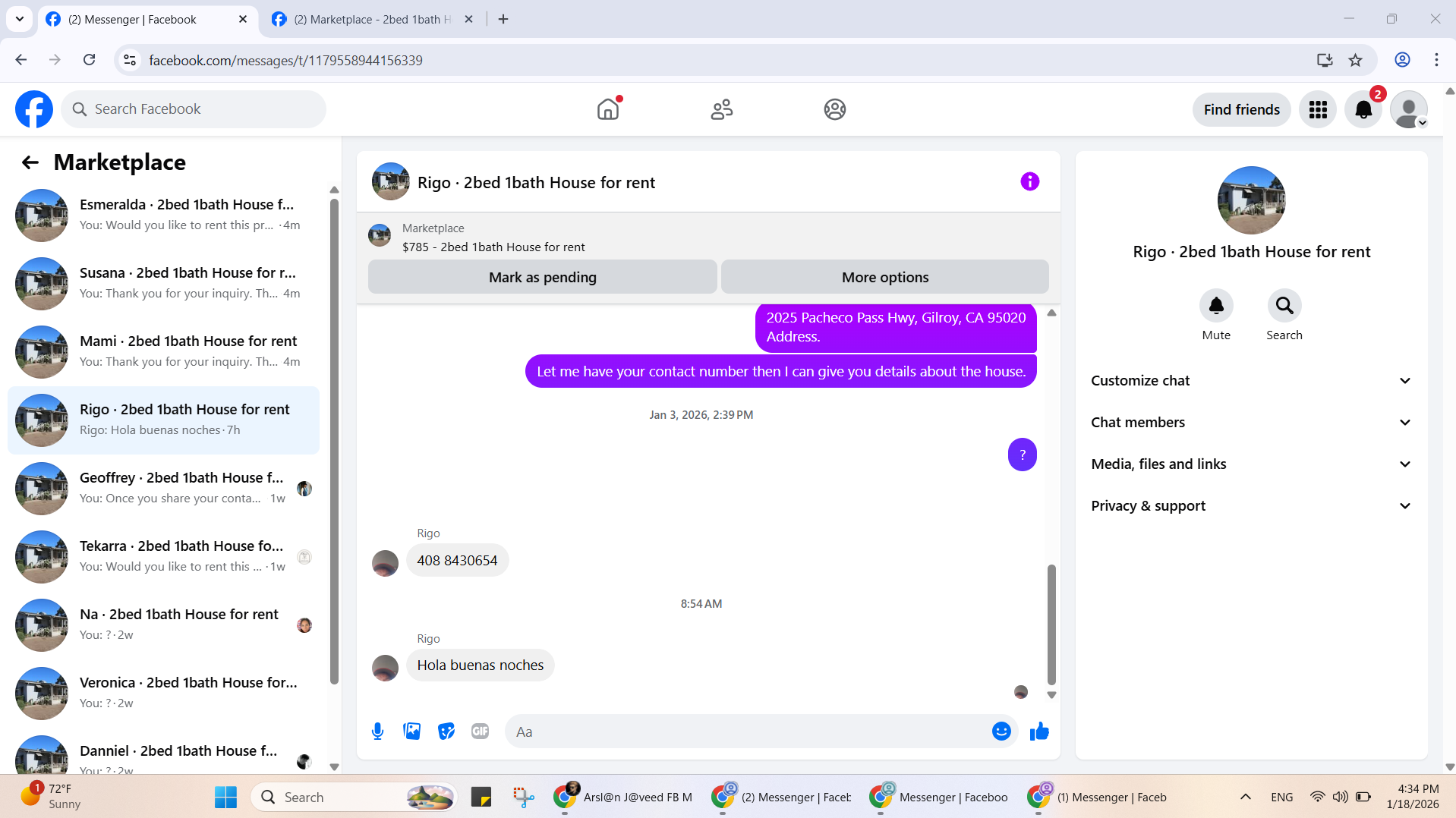Open Esmeralda conversation
The width and height of the screenshot is (1456, 818).
click(163, 216)
